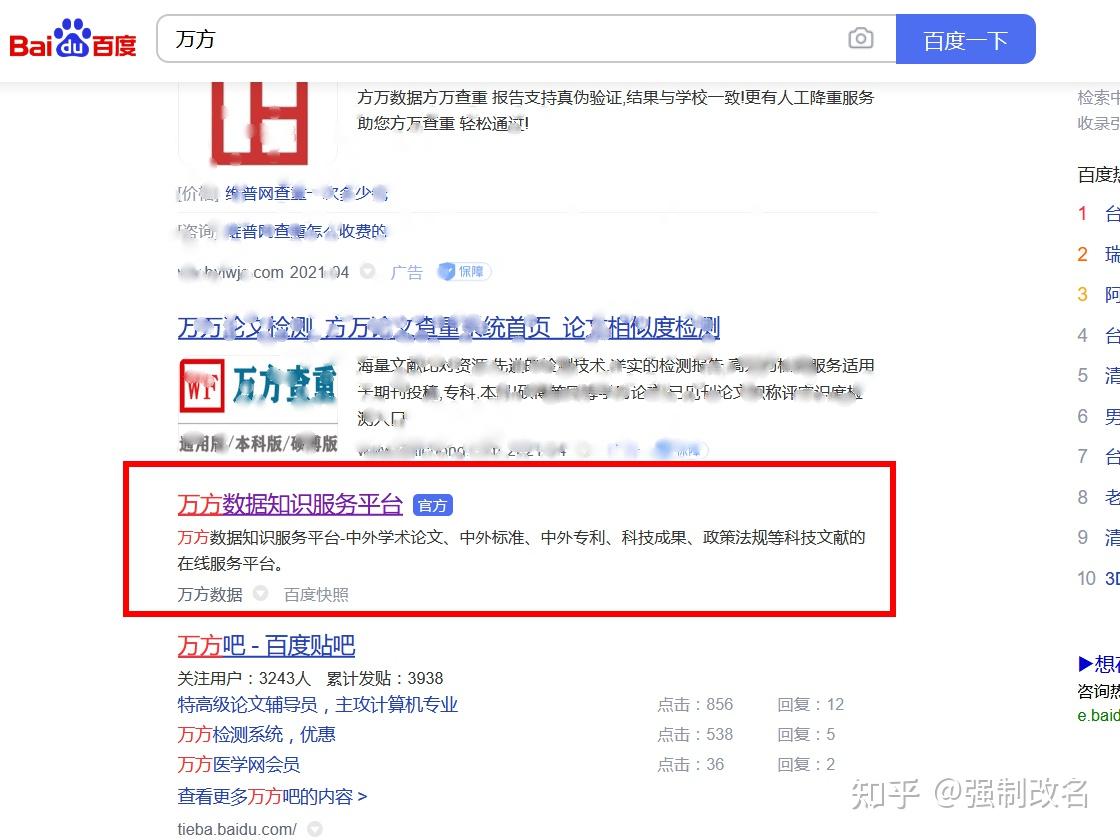Open post 万方医学网会员
This screenshot has width=1120, height=840.
[x=239, y=764]
